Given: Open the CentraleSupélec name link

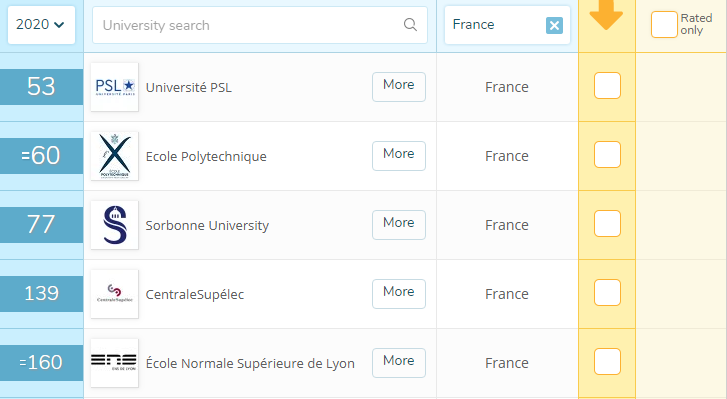Looking at the screenshot, I should (195, 295).
